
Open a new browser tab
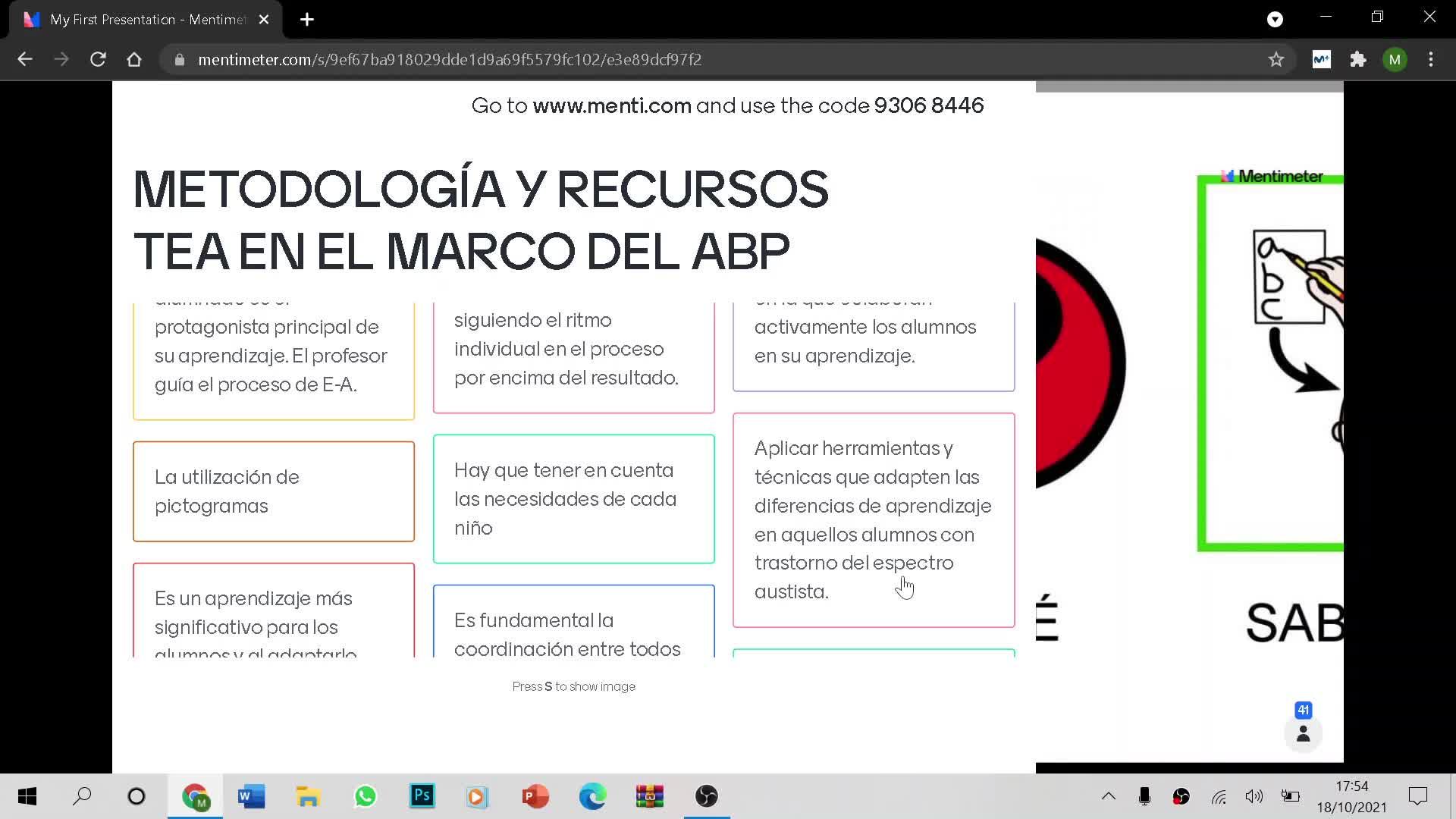click(307, 20)
